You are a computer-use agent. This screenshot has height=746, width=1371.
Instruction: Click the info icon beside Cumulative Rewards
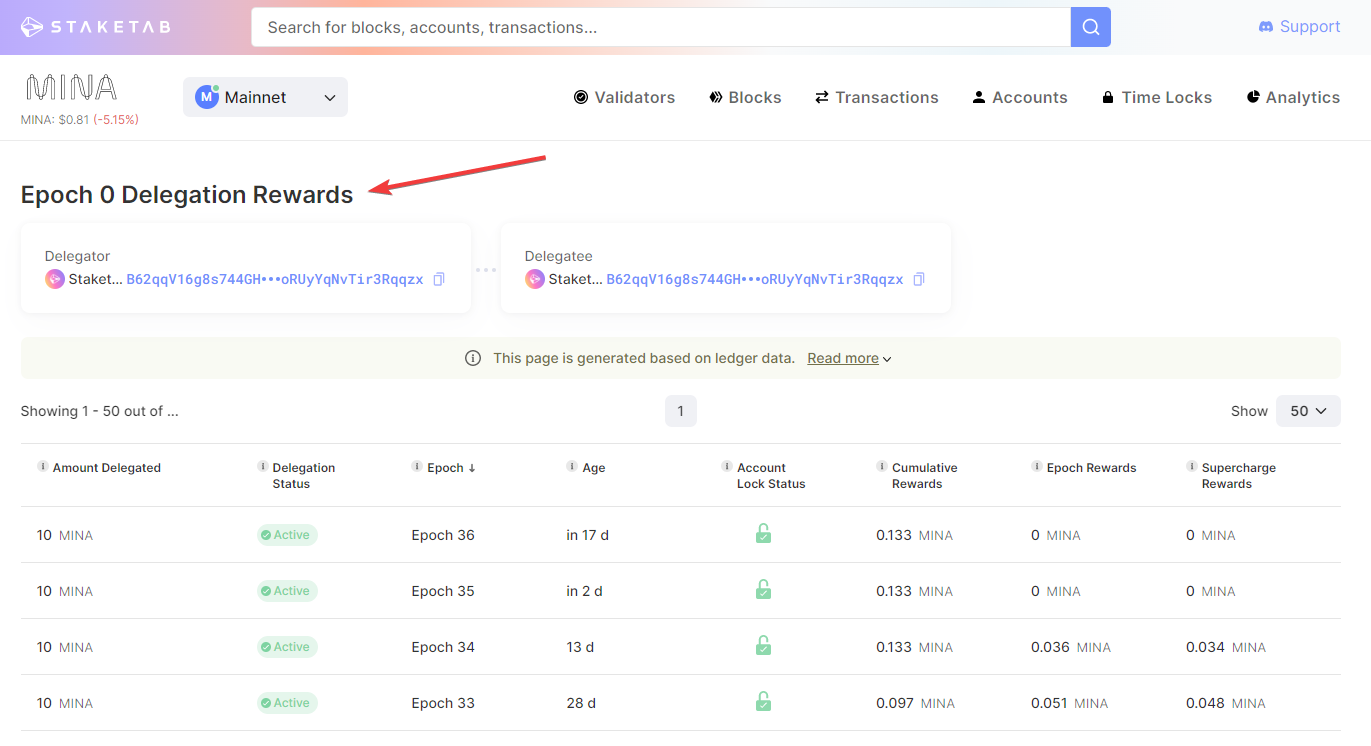click(x=882, y=467)
